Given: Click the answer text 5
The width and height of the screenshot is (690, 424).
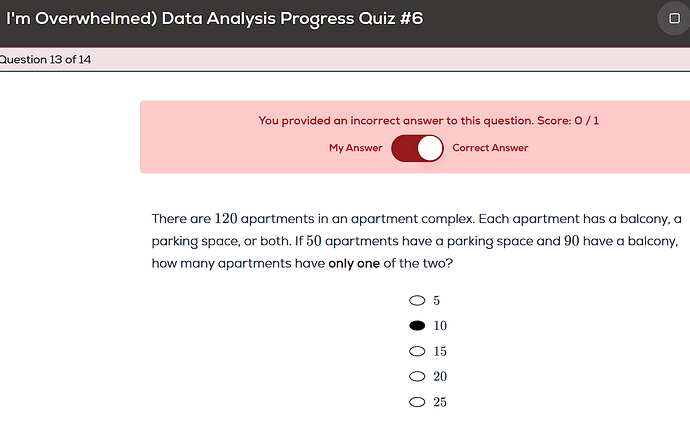Looking at the screenshot, I should click(x=437, y=300).
